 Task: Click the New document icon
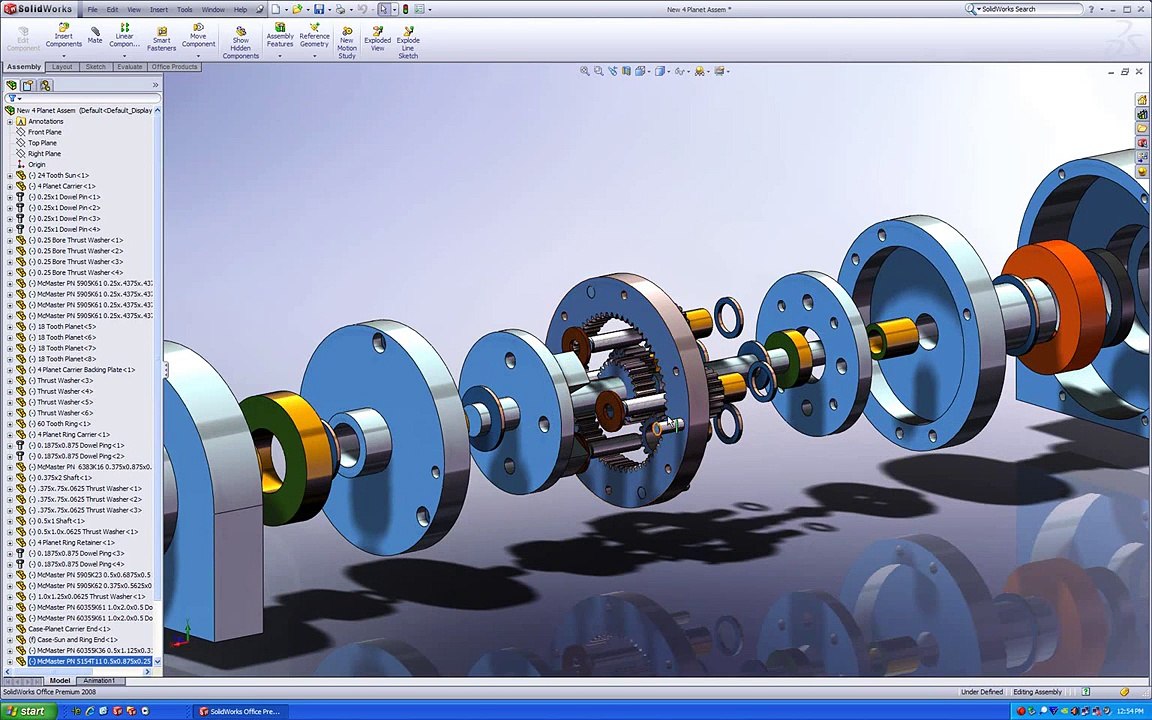276,10
